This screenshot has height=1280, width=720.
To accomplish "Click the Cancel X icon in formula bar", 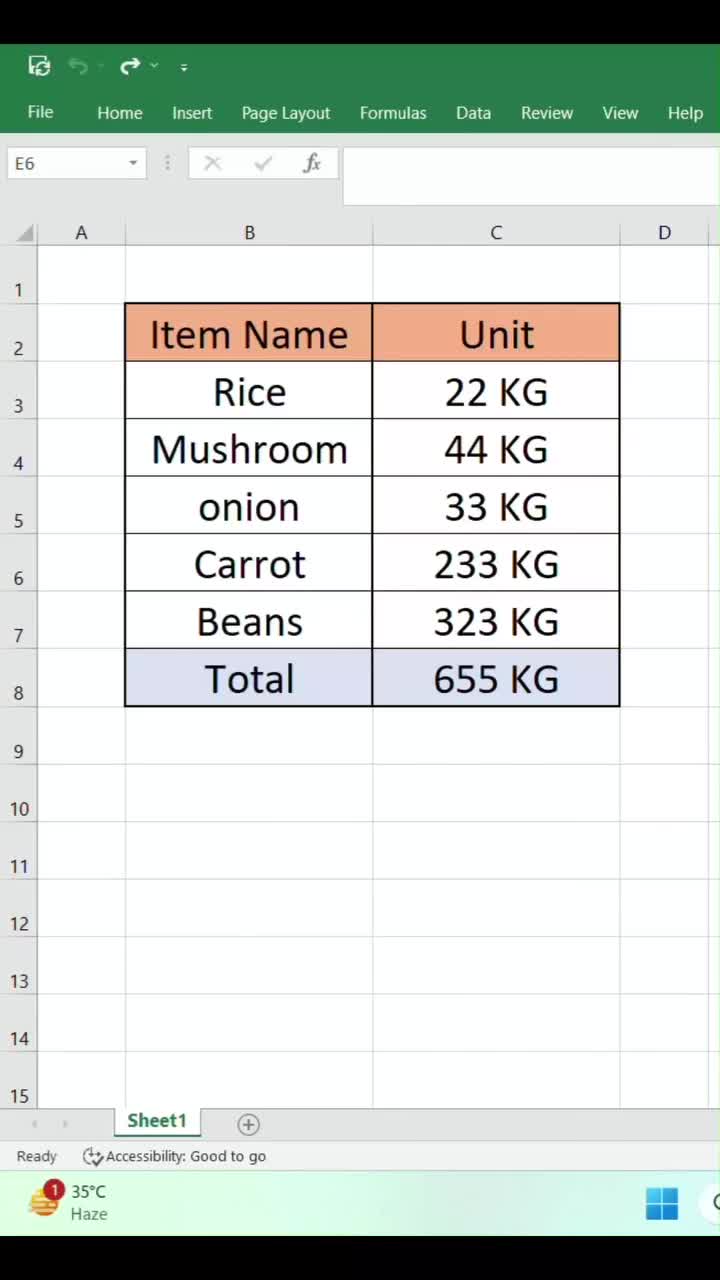I will point(212,163).
